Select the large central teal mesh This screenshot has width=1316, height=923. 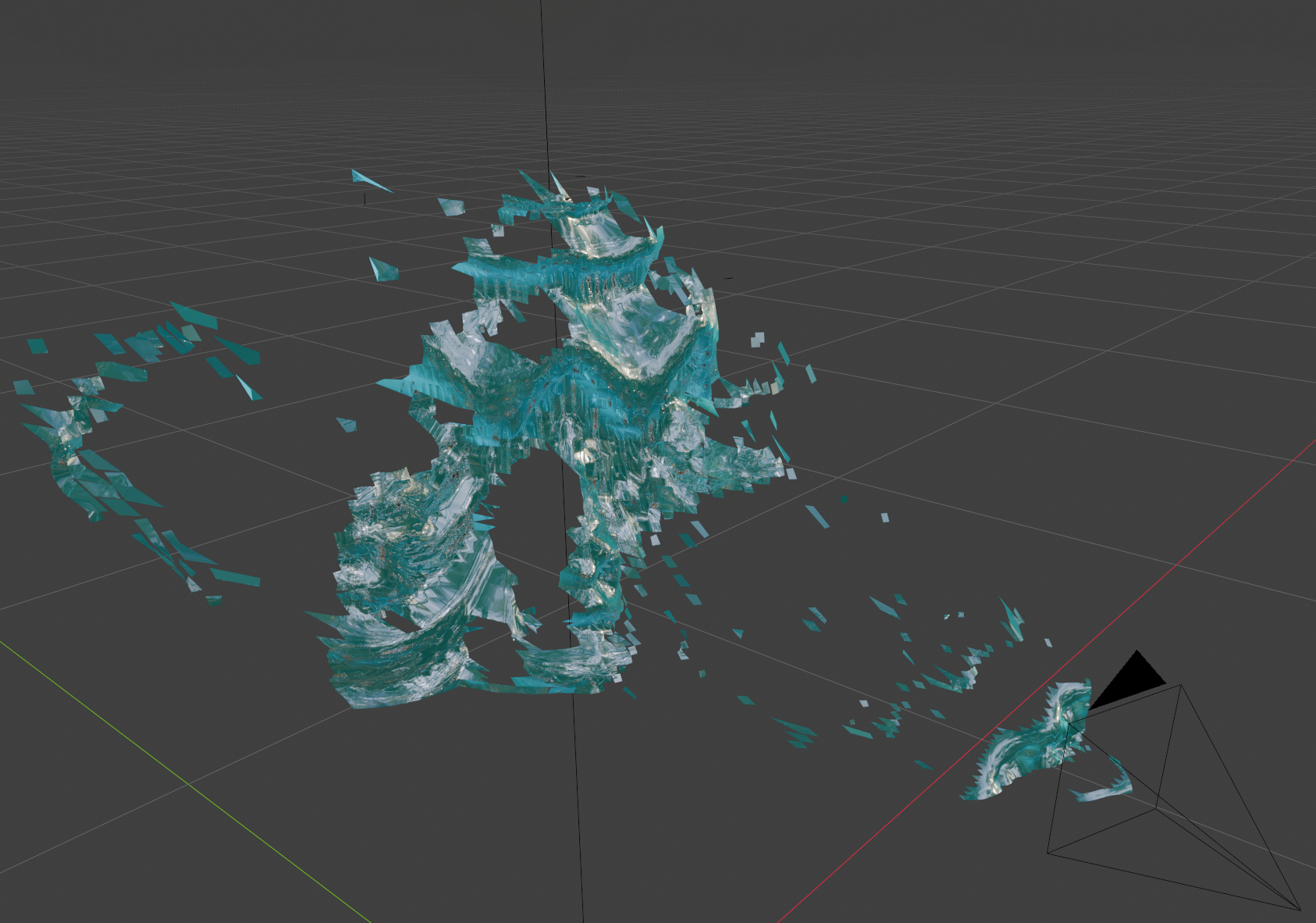point(593,390)
